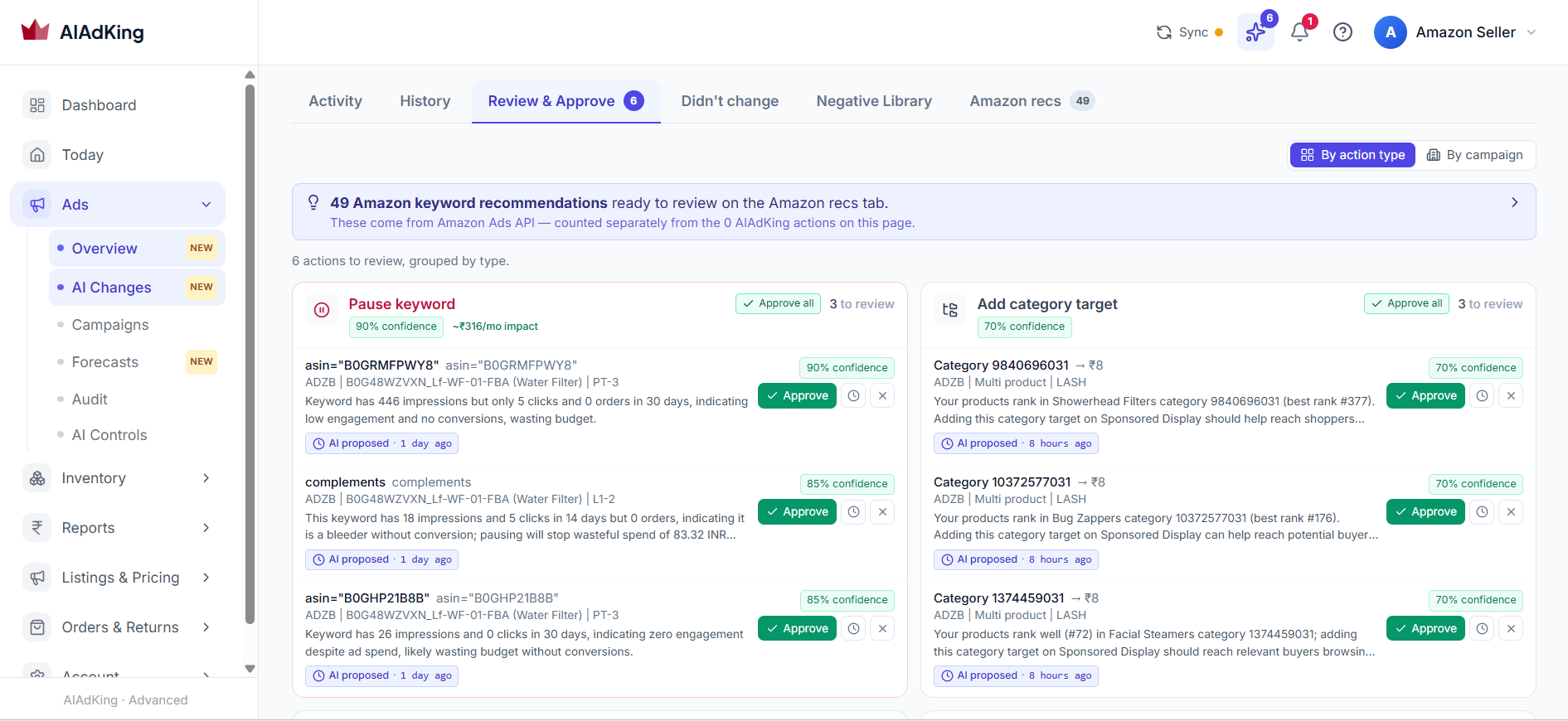The image size is (1568, 721).
Task: Dismiss the complements keyword action
Action: [x=883, y=512]
